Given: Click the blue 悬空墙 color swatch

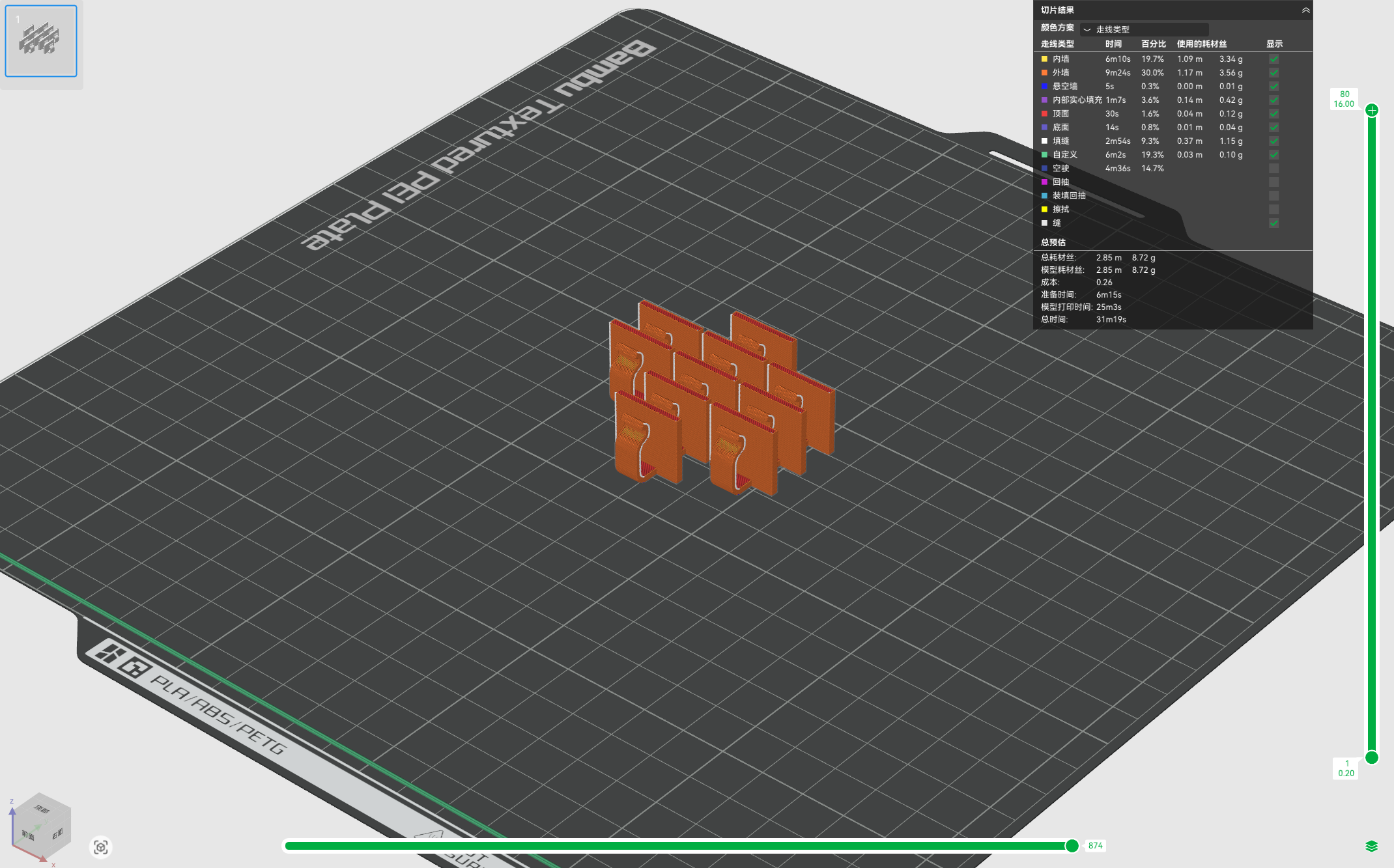Looking at the screenshot, I should pos(1044,87).
